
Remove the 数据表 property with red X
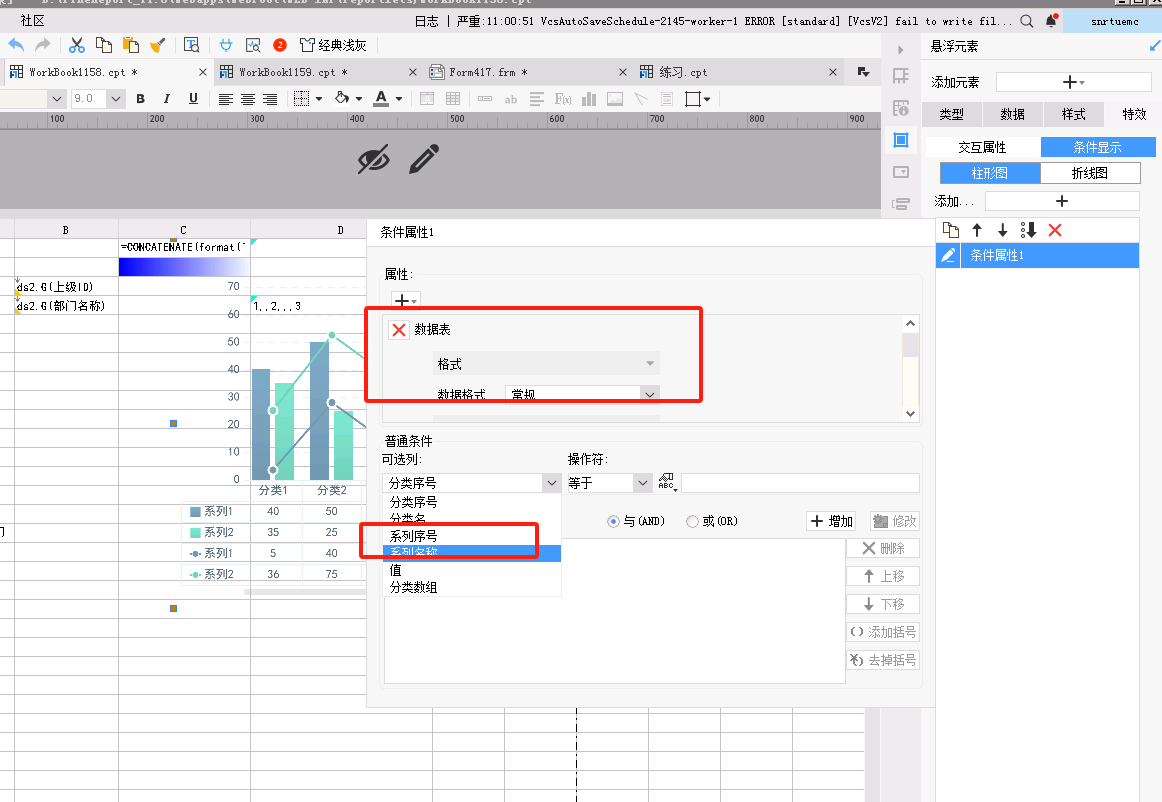pos(399,330)
